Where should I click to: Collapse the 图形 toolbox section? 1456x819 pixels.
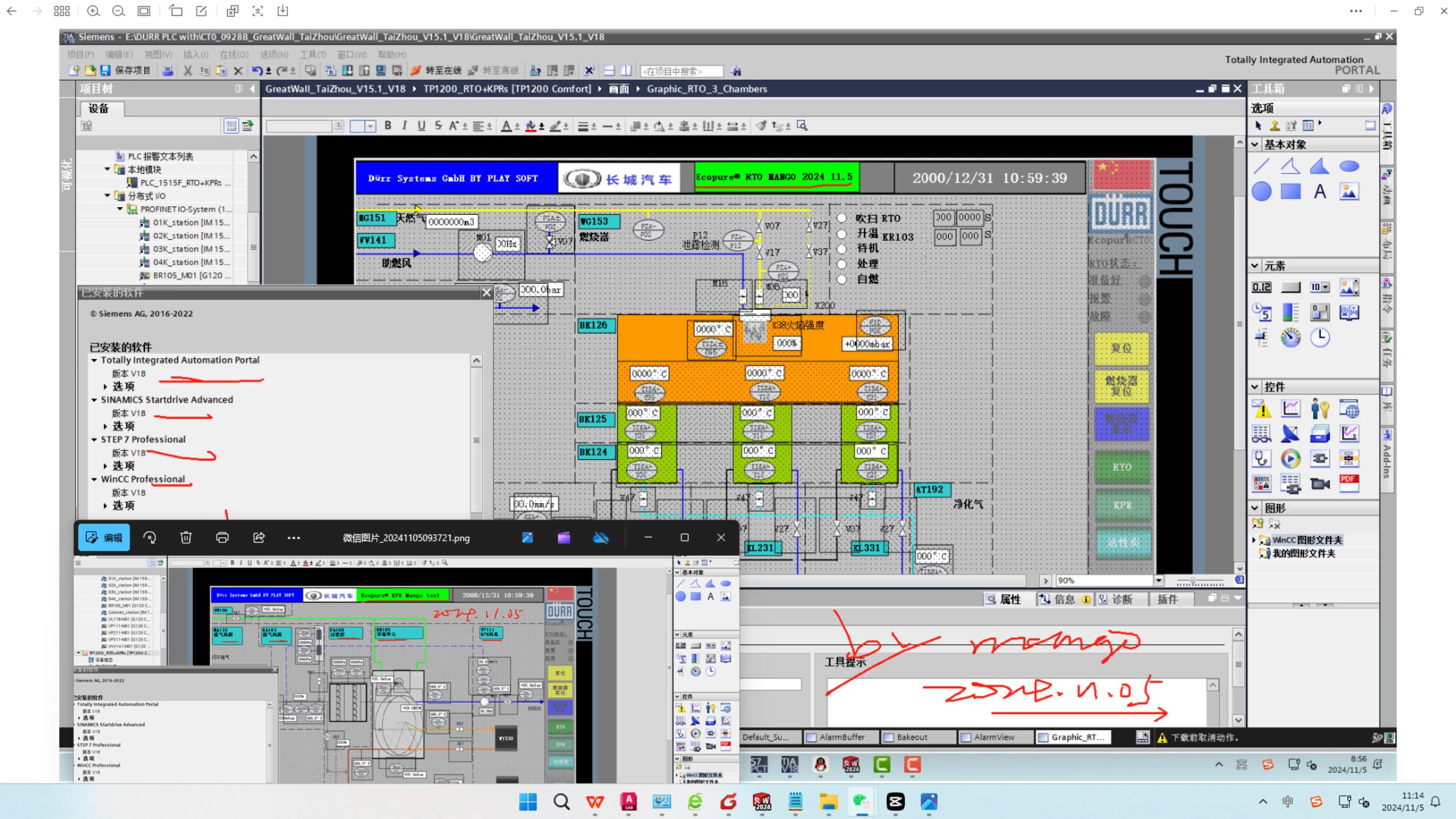click(1255, 508)
